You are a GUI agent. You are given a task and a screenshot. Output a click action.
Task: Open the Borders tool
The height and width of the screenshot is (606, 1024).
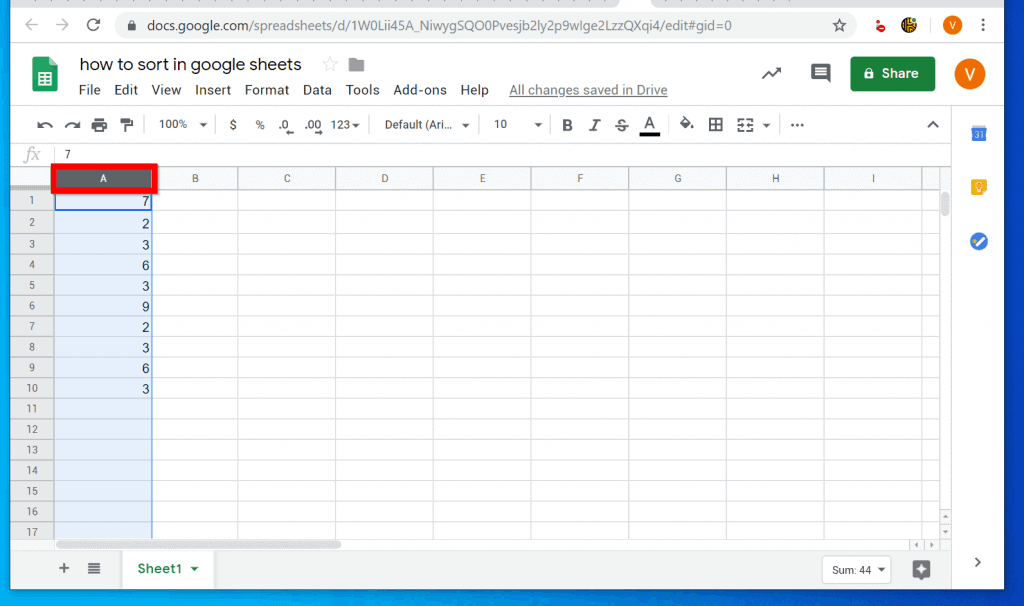pyautogui.click(x=716, y=125)
